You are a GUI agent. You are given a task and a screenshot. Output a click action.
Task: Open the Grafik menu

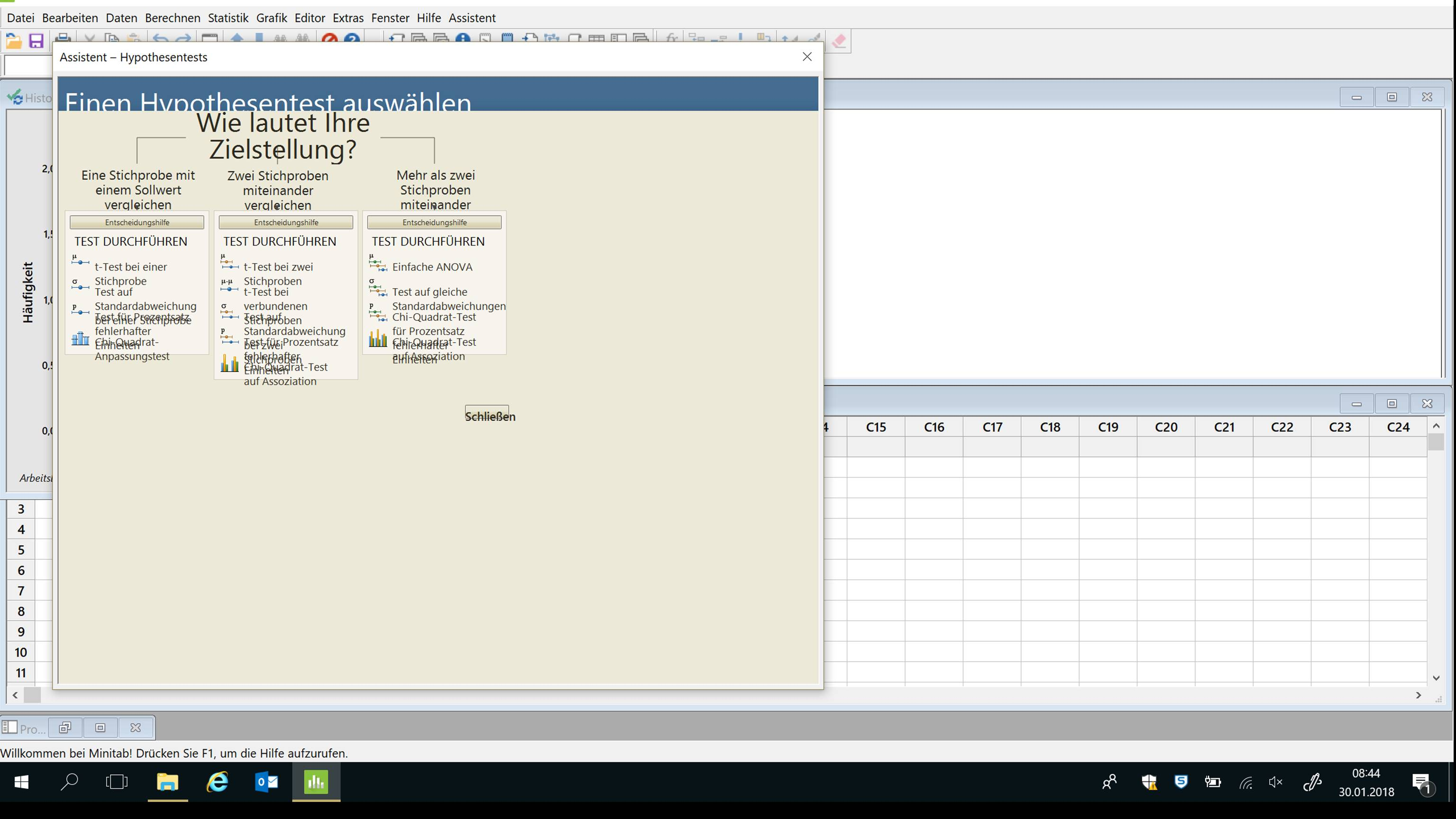click(272, 18)
